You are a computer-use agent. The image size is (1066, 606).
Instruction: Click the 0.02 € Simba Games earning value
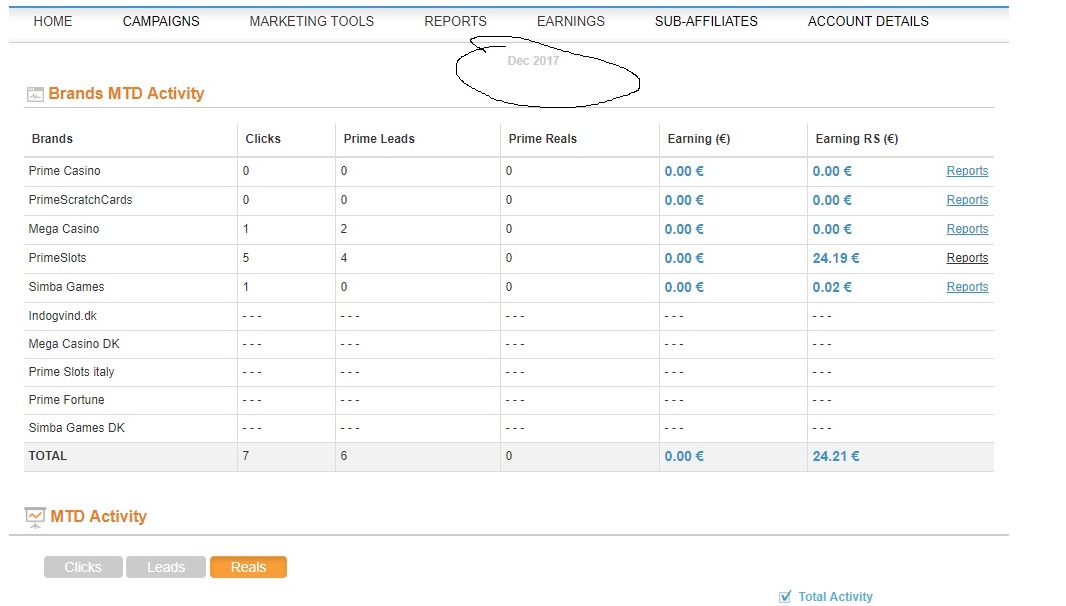click(832, 287)
